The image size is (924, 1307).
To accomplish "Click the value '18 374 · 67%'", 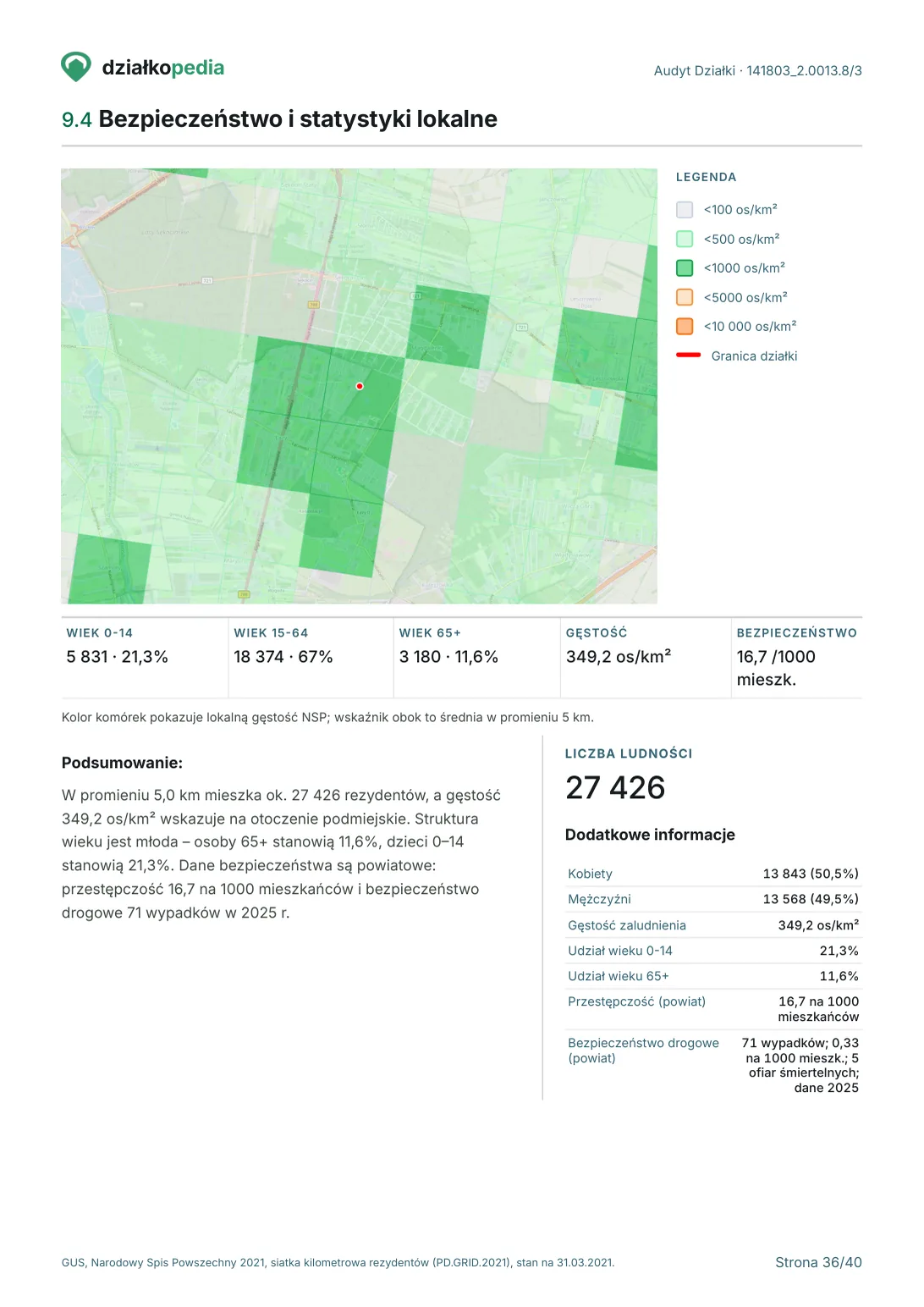I will coord(283,657).
